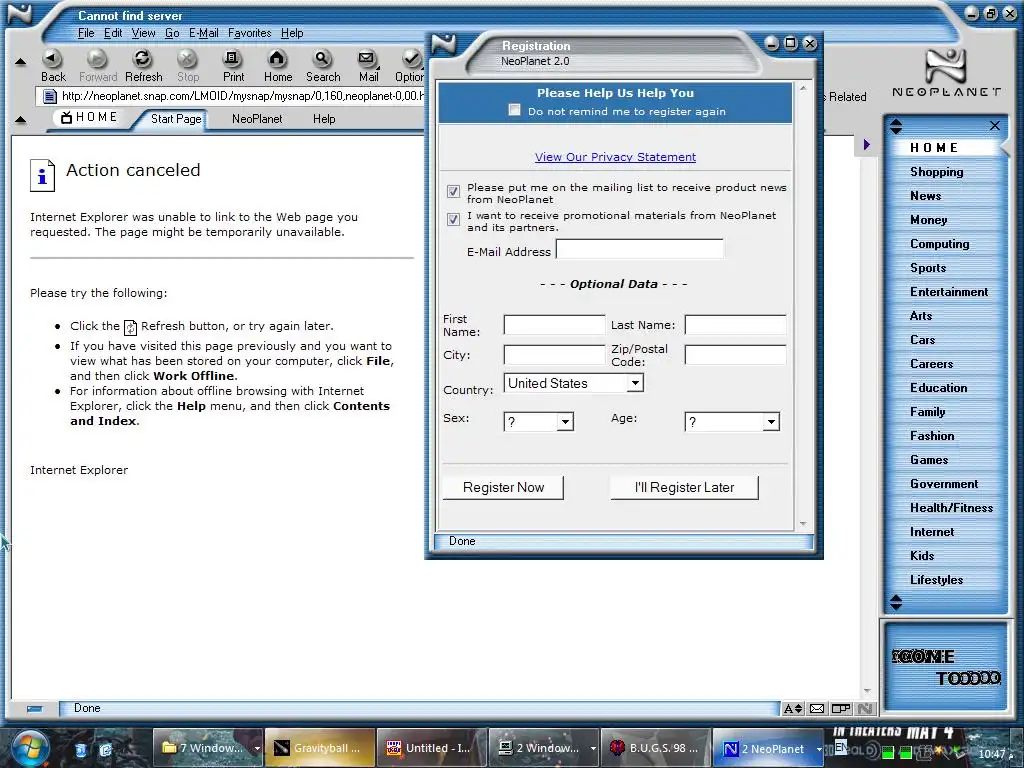Click the City input field

(x=554, y=355)
